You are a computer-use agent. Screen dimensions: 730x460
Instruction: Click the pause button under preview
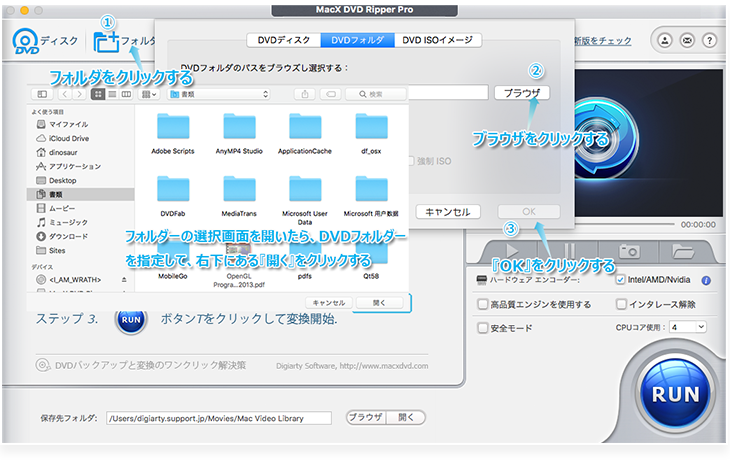[569, 252]
